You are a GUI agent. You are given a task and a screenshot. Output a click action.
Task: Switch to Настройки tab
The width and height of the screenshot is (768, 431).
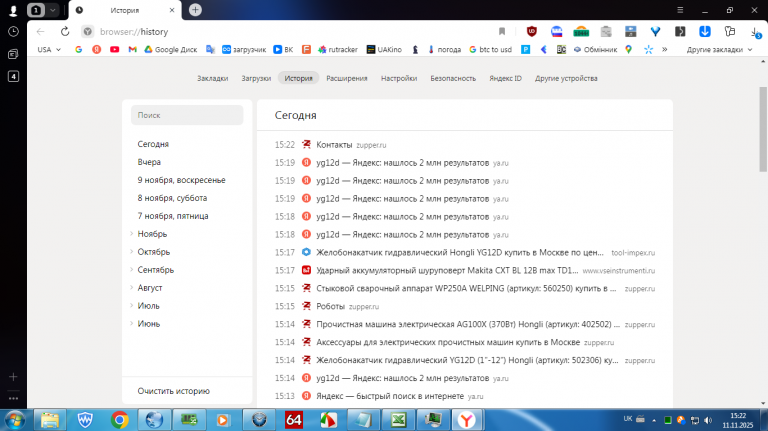coord(399,78)
